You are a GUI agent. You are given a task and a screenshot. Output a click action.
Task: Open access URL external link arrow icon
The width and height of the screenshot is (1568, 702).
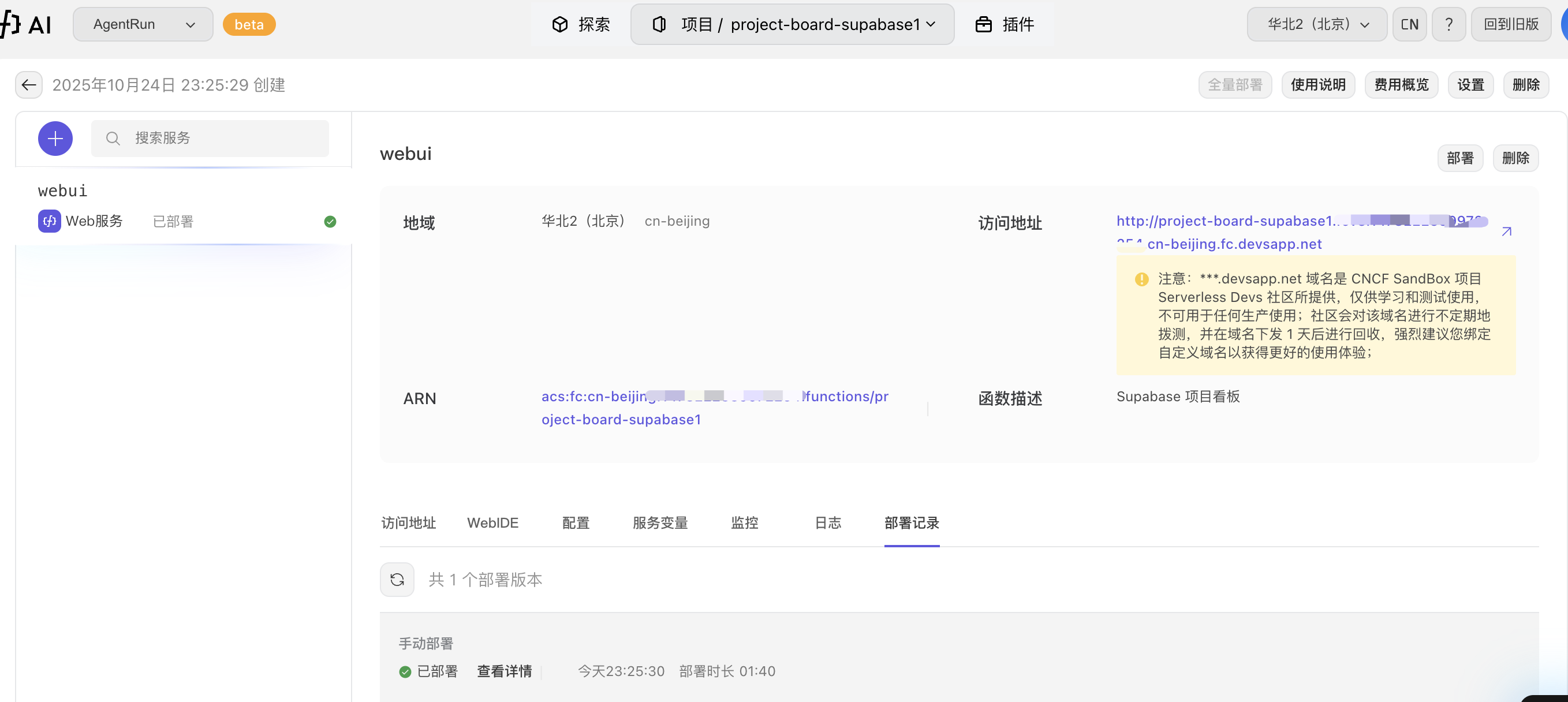[x=1507, y=231]
